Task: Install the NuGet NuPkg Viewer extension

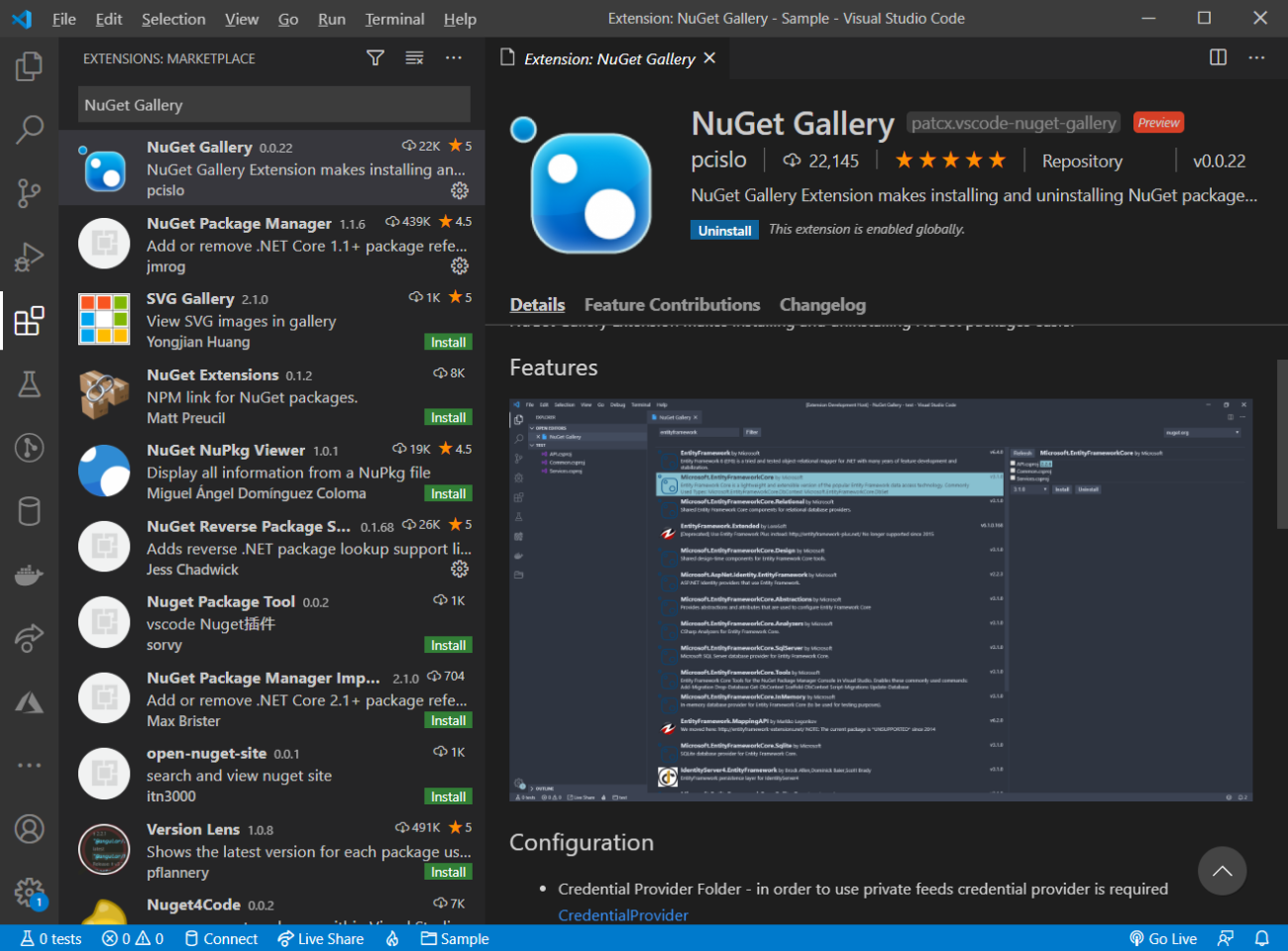Action: click(x=448, y=493)
